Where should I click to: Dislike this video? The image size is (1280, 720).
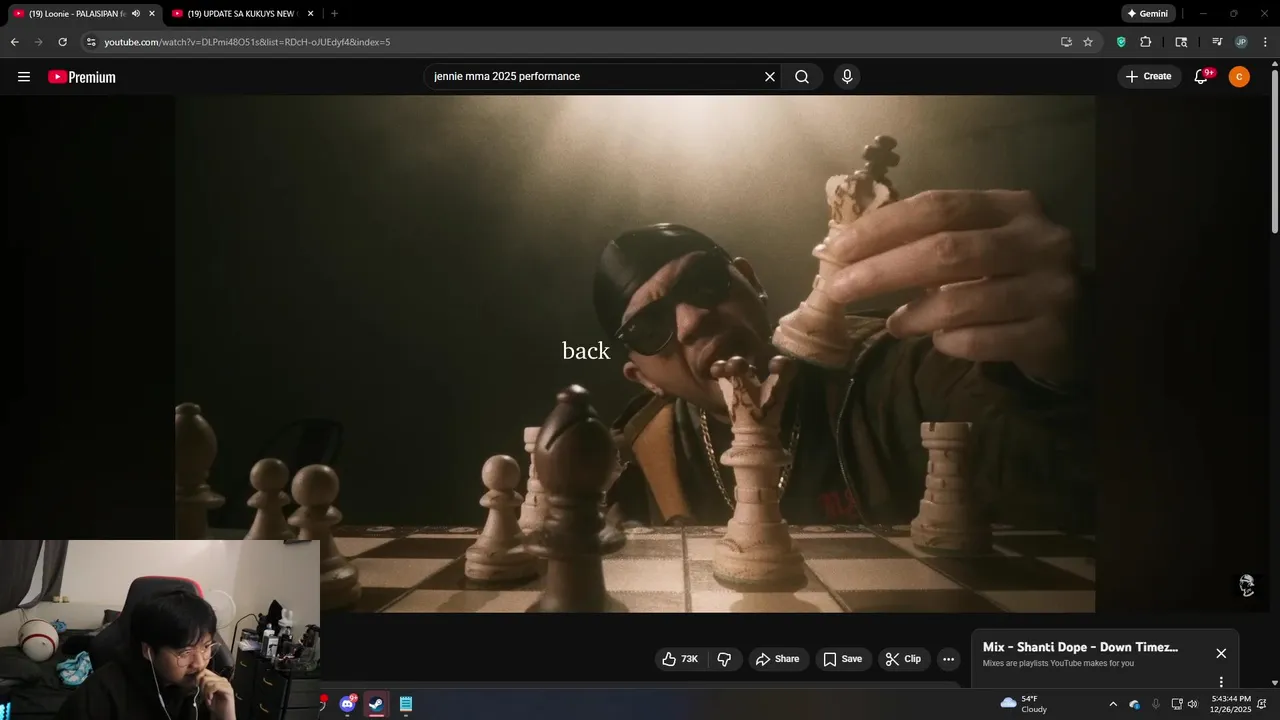coord(725,659)
